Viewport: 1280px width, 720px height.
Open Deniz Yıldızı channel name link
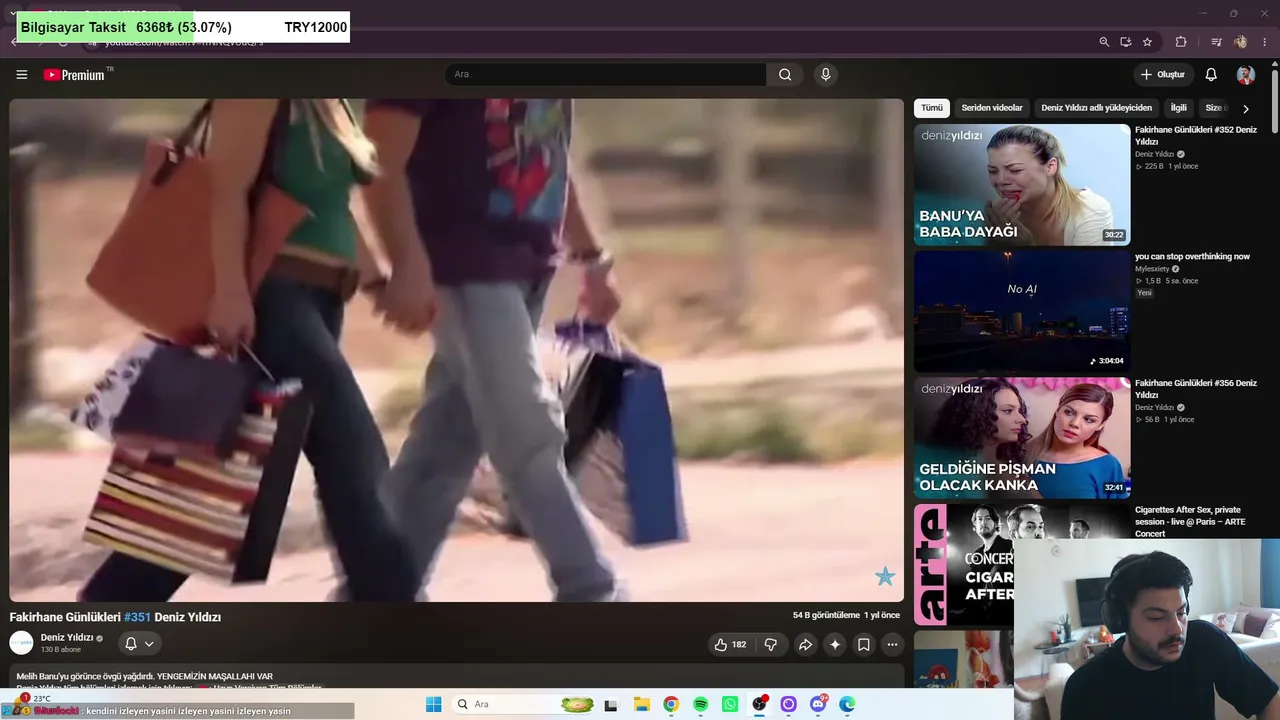67,637
